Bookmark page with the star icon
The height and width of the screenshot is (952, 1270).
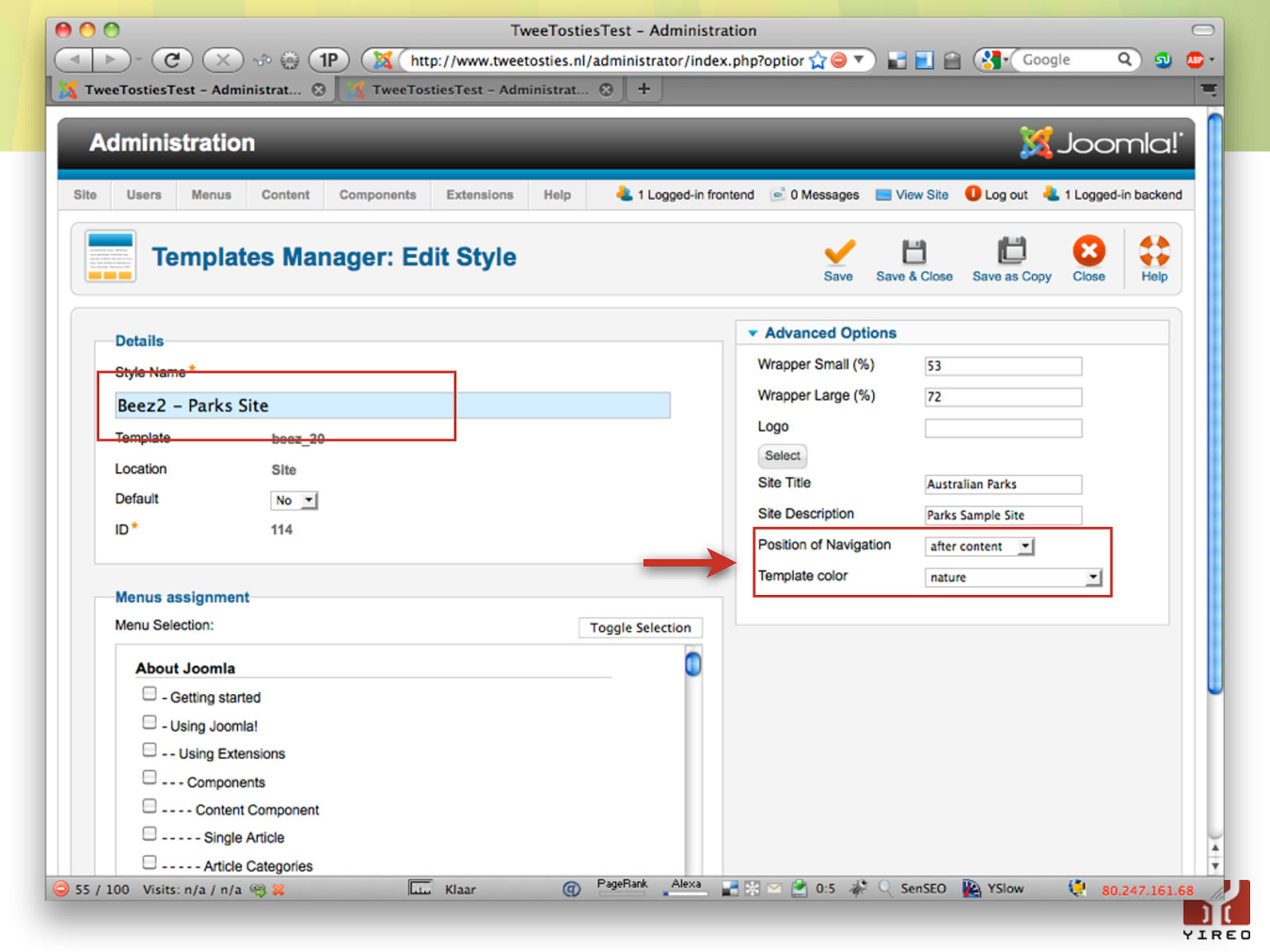[818, 60]
